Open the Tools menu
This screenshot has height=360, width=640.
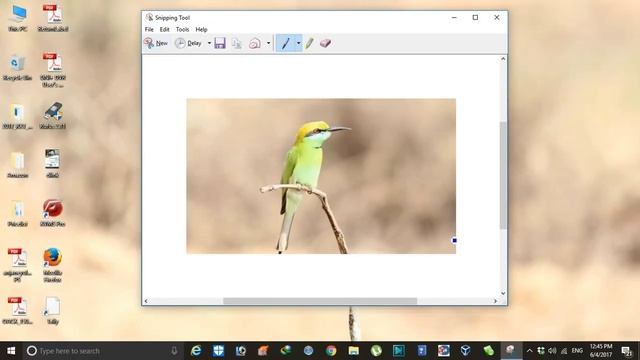[x=182, y=29]
